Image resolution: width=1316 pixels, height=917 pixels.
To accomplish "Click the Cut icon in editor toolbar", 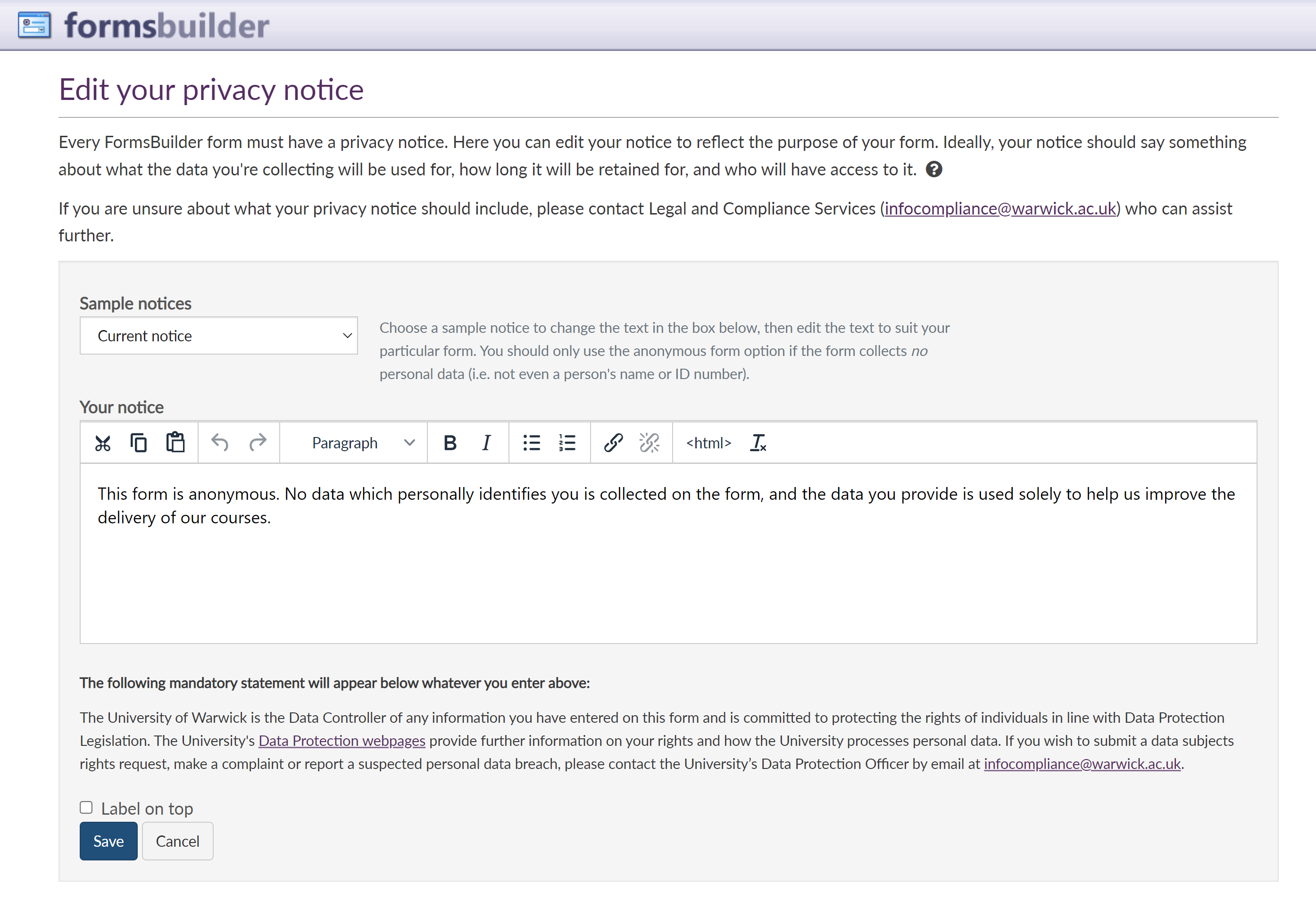I will pyautogui.click(x=103, y=443).
